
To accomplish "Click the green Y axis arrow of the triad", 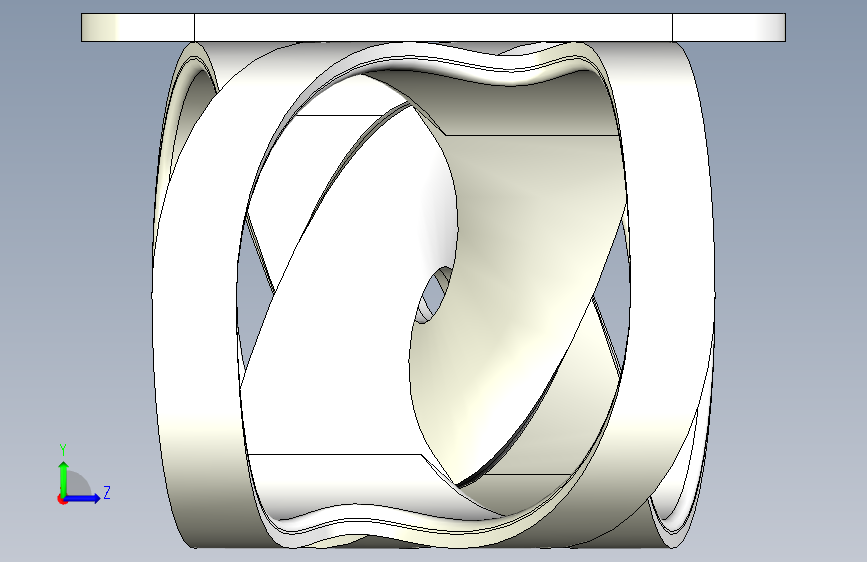I will click(x=64, y=478).
